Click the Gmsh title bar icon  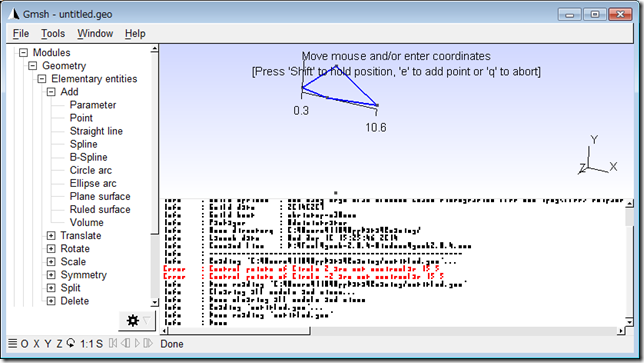tap(14, 14)
